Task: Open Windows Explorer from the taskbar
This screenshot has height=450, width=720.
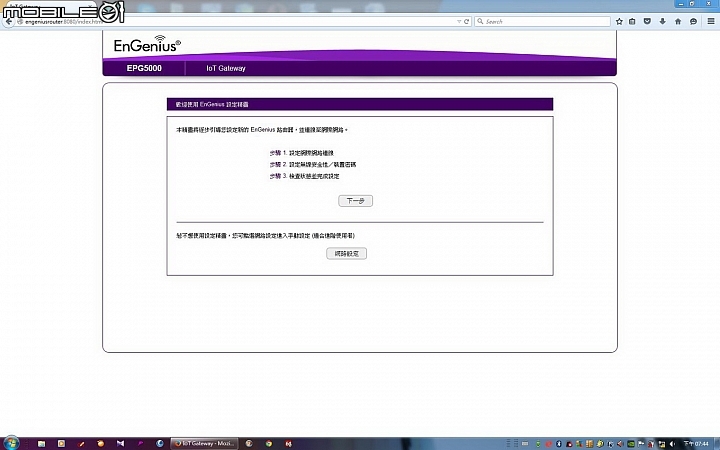Action: [41, 444]
